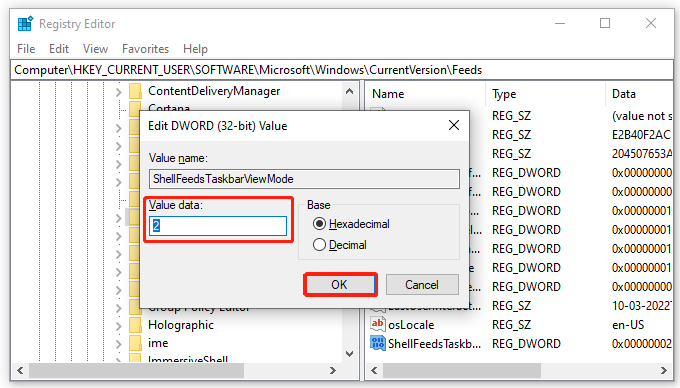Image resolution: width=680 pixels, height=388 pixels.
Task: Click values pane scroll left arrow
Action: pyautogui.click(x=374, y=371)
